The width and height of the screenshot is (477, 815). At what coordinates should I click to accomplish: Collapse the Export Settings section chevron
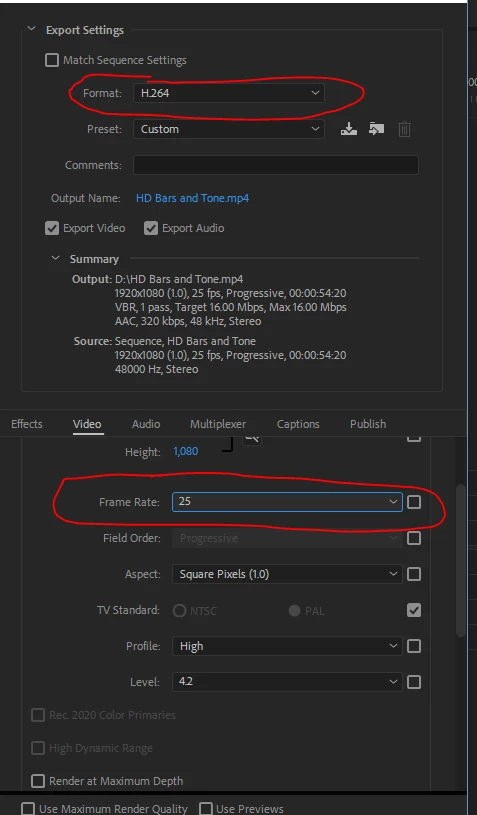(x=32, y=30)
